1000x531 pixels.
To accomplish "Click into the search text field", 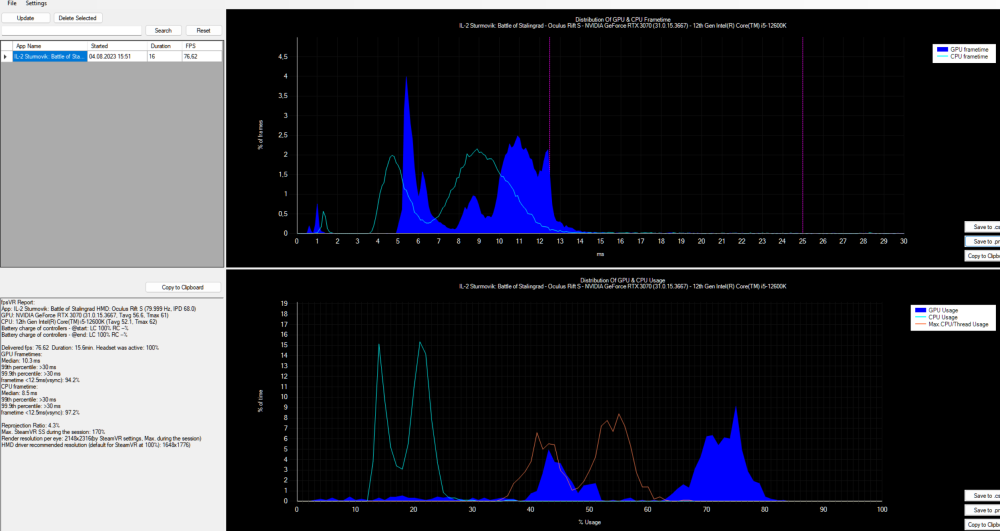I will point(71,31).
